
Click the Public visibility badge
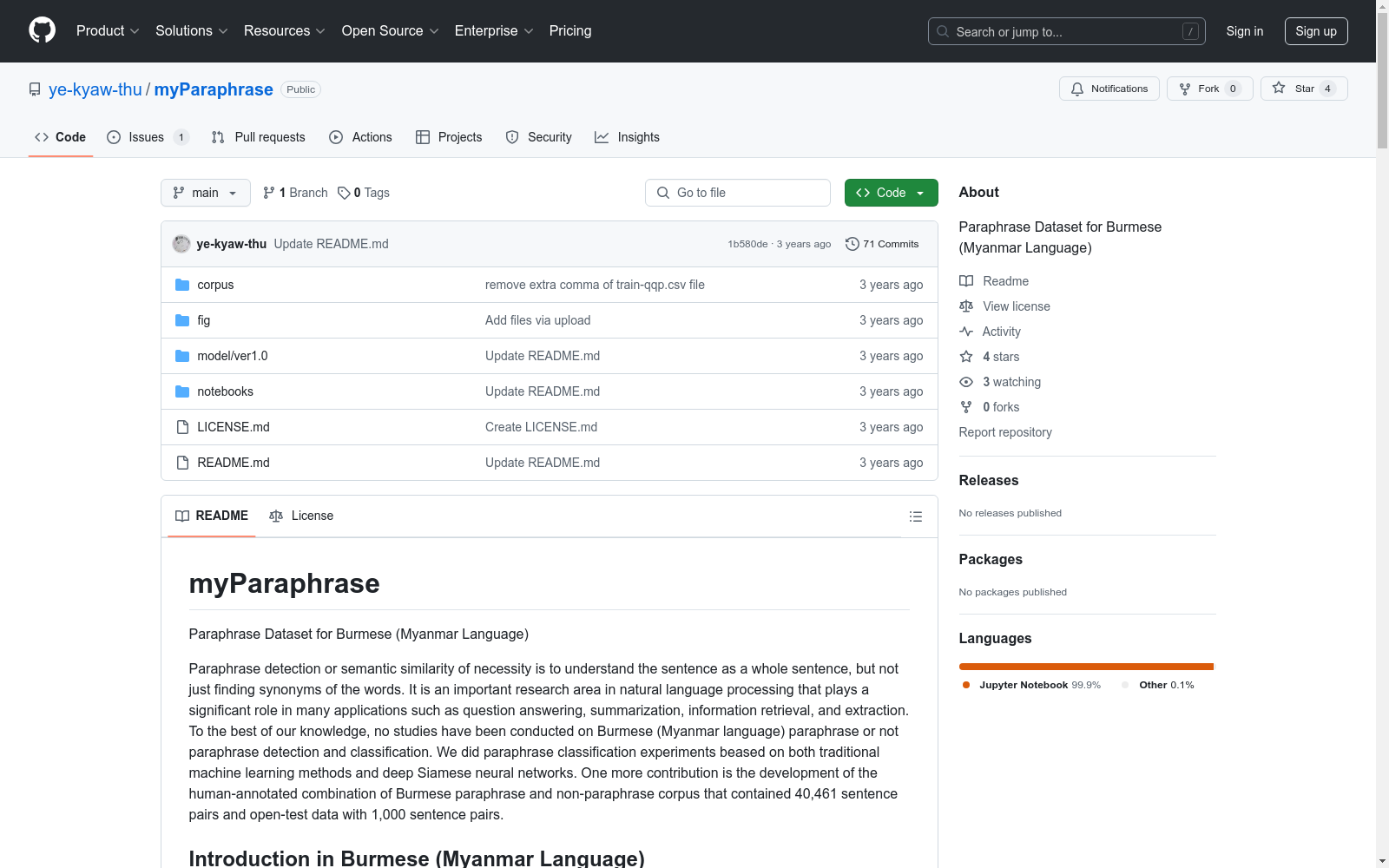pos(301,89)
